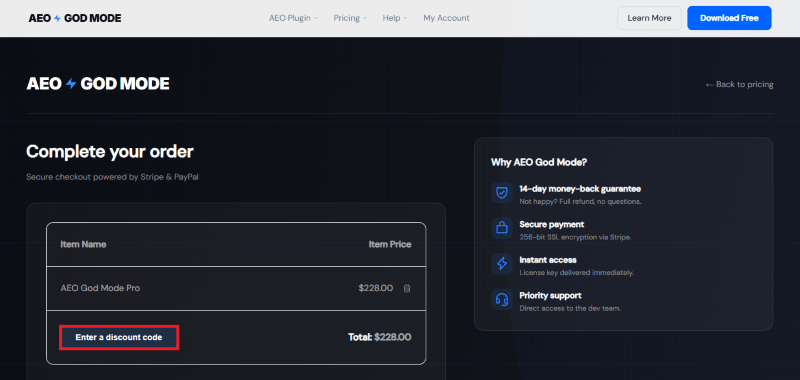Click the headset icon beside Priority support

tap(502, 299)
